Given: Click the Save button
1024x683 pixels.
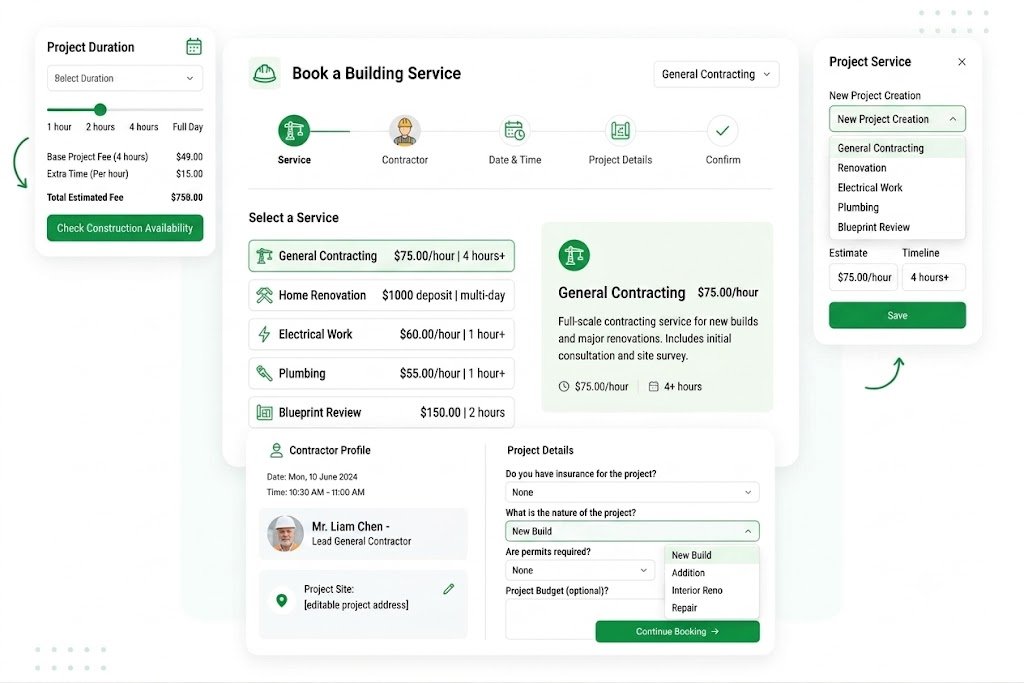Looking at the screenshot, I should (897, 315).
